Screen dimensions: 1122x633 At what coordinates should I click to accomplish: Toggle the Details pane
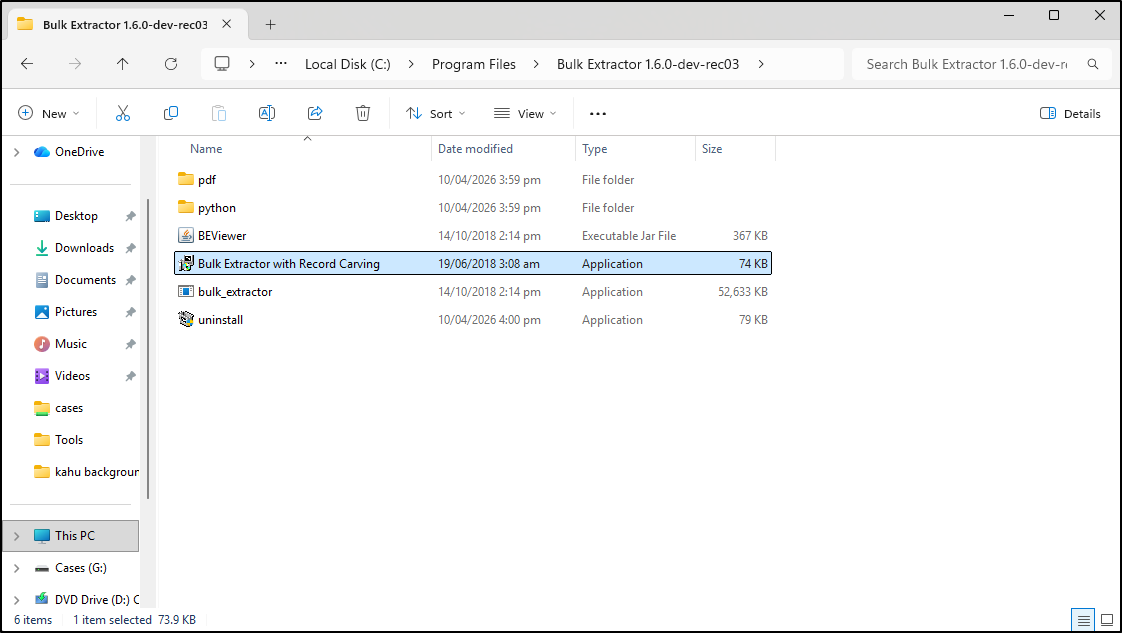point(1070,113)
